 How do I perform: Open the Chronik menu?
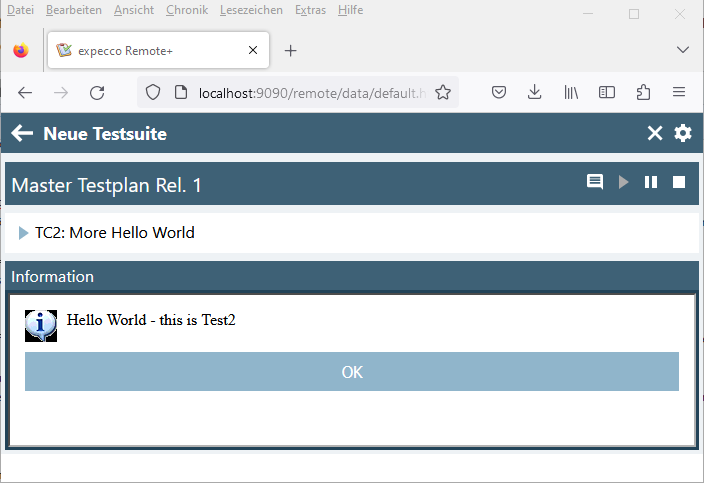[x=187, y=10]
